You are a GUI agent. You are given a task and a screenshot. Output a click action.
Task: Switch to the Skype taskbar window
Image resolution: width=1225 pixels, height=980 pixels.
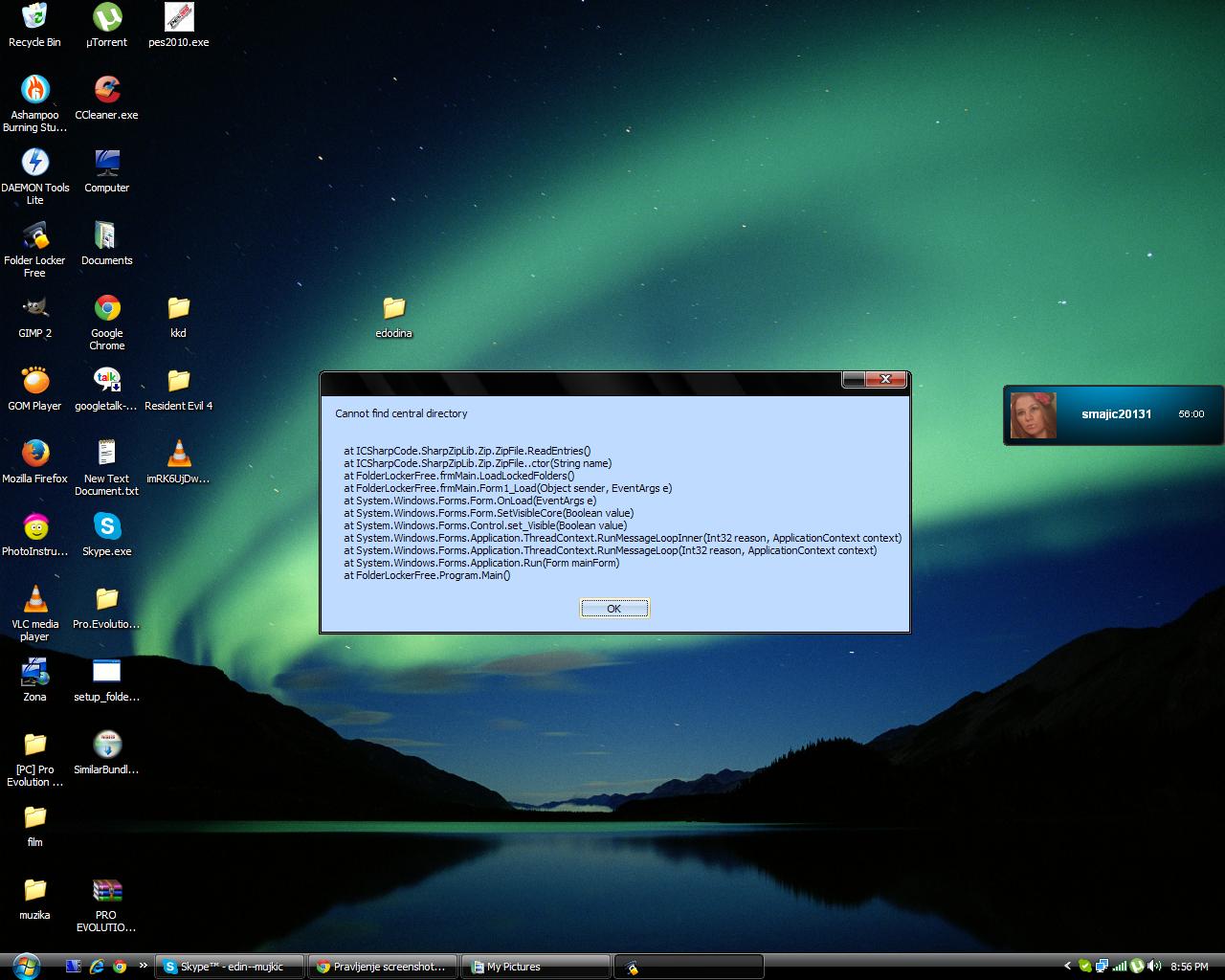coord(231,967)
